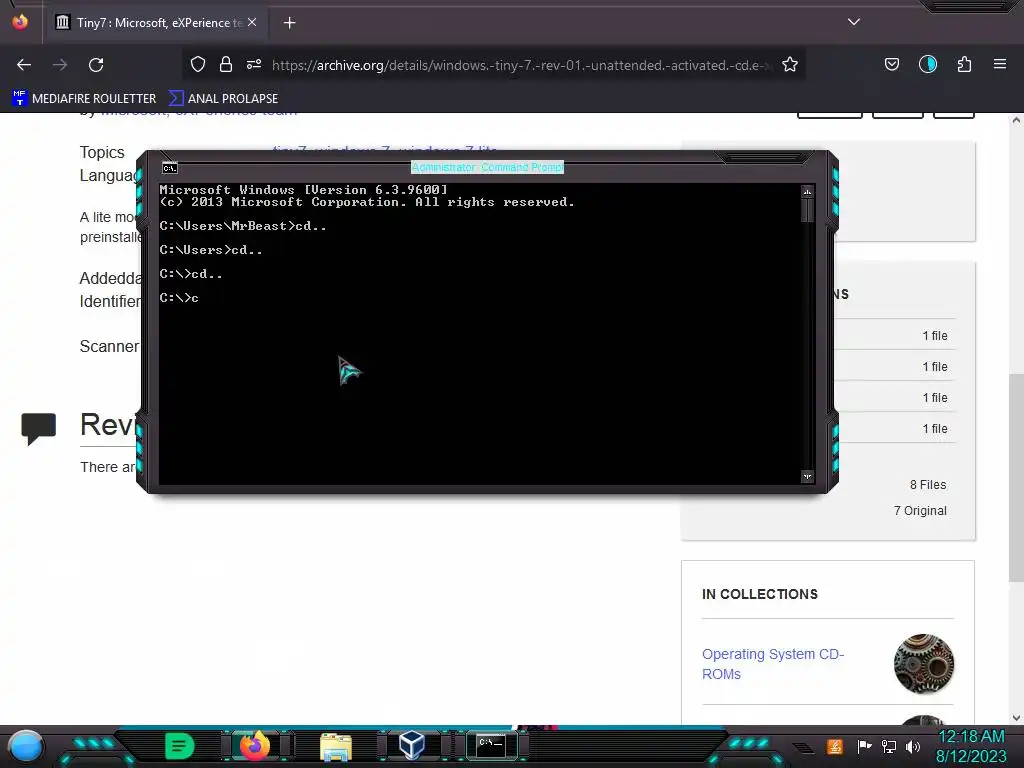
Task: Open VirtualBox from taskbar
Action: pyautogui.click(x=412, y=745)
